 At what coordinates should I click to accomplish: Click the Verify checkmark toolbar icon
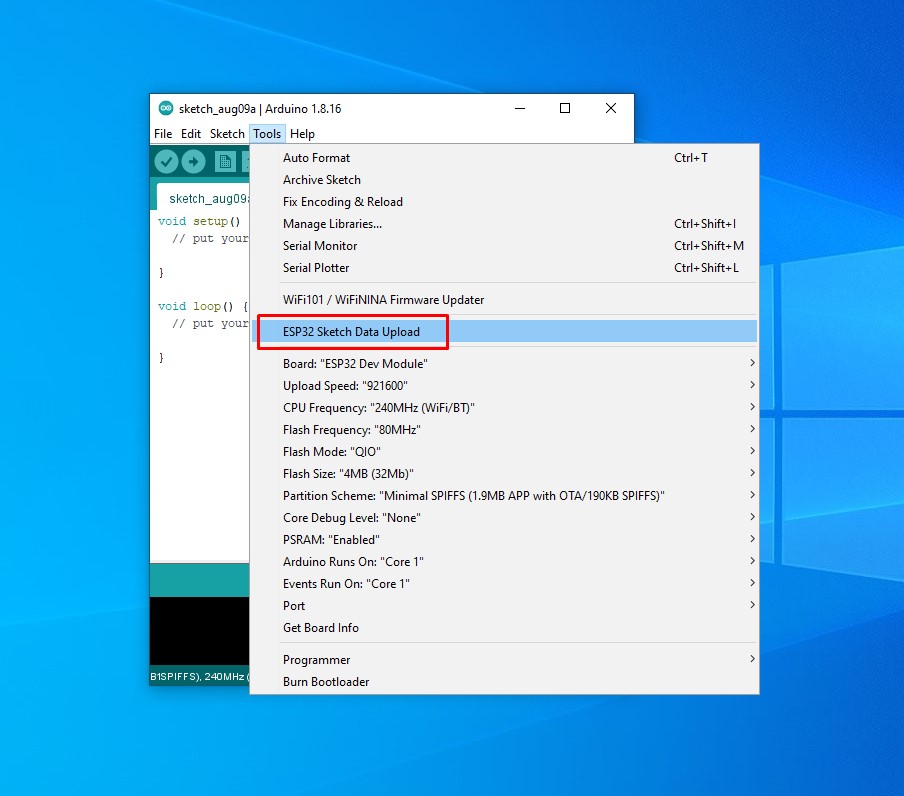click(x=166, y=162)
